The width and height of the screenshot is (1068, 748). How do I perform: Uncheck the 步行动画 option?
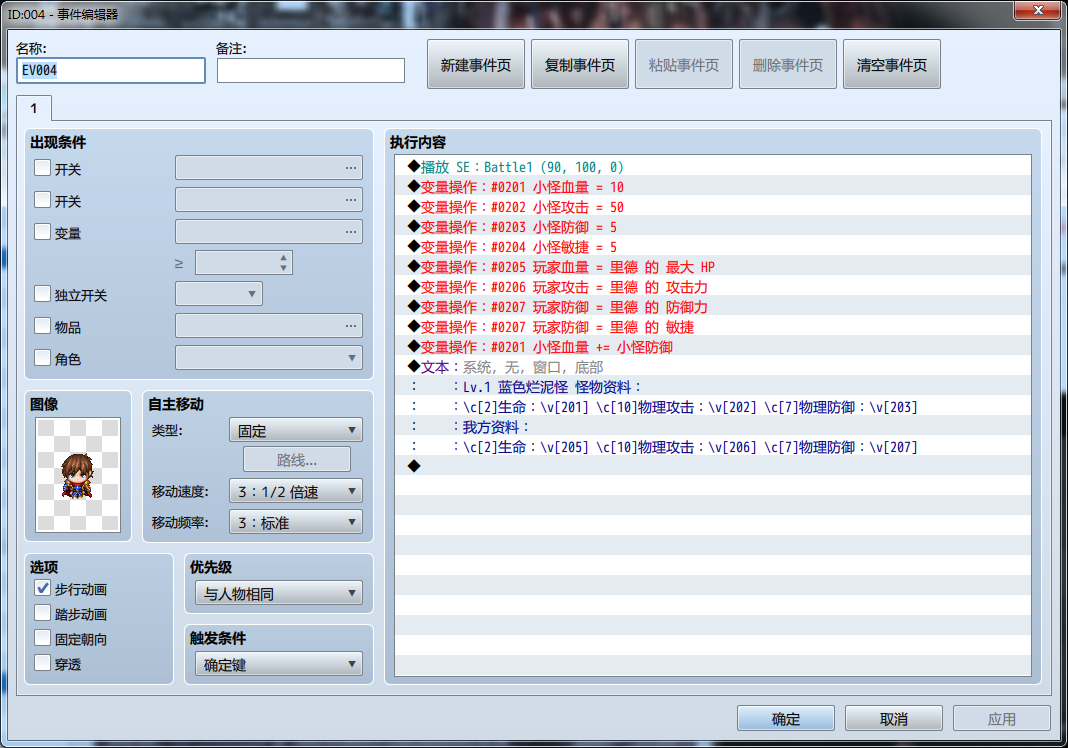click(42, 588)
